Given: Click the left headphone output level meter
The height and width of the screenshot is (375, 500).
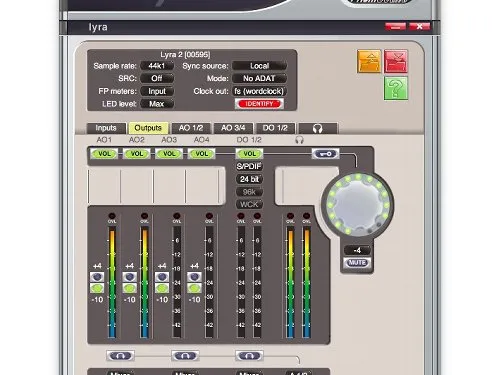Looking at the screenshot, I should point(290,282).
